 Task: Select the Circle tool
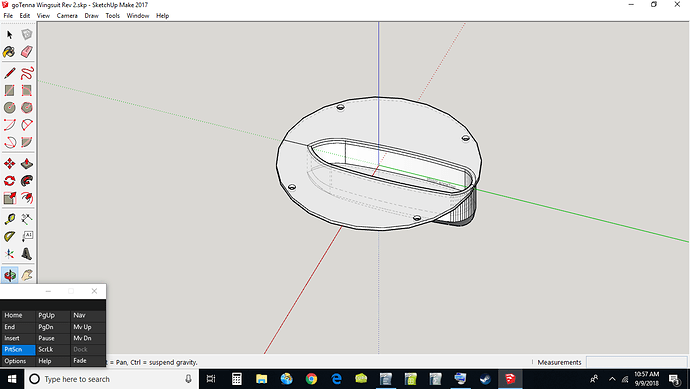pyautogui.click(x=10, y=107)
